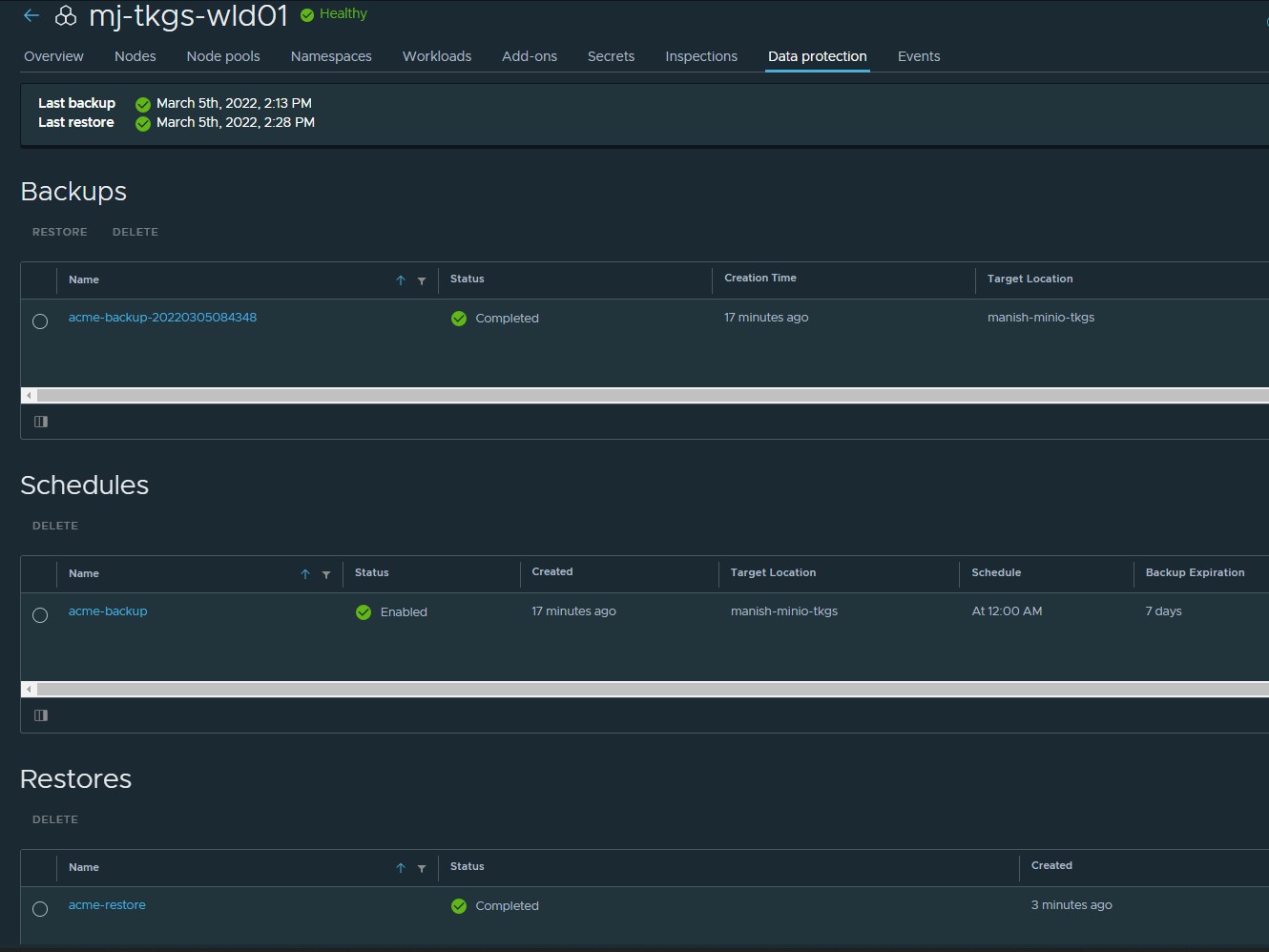Click the back arrow beside cluster name
This screenshot has width=1269, height=952.
[x=31, y=15]
